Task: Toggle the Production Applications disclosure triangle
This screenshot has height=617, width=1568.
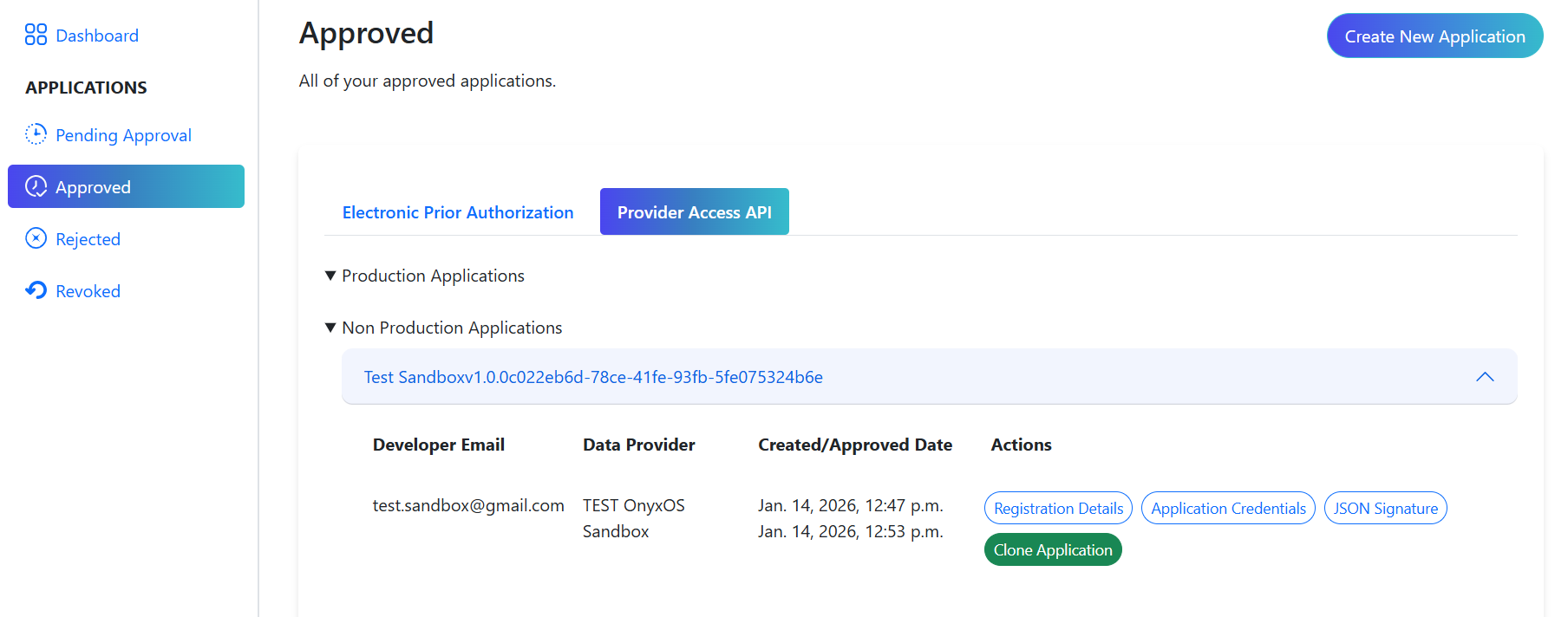Action: 330,276
